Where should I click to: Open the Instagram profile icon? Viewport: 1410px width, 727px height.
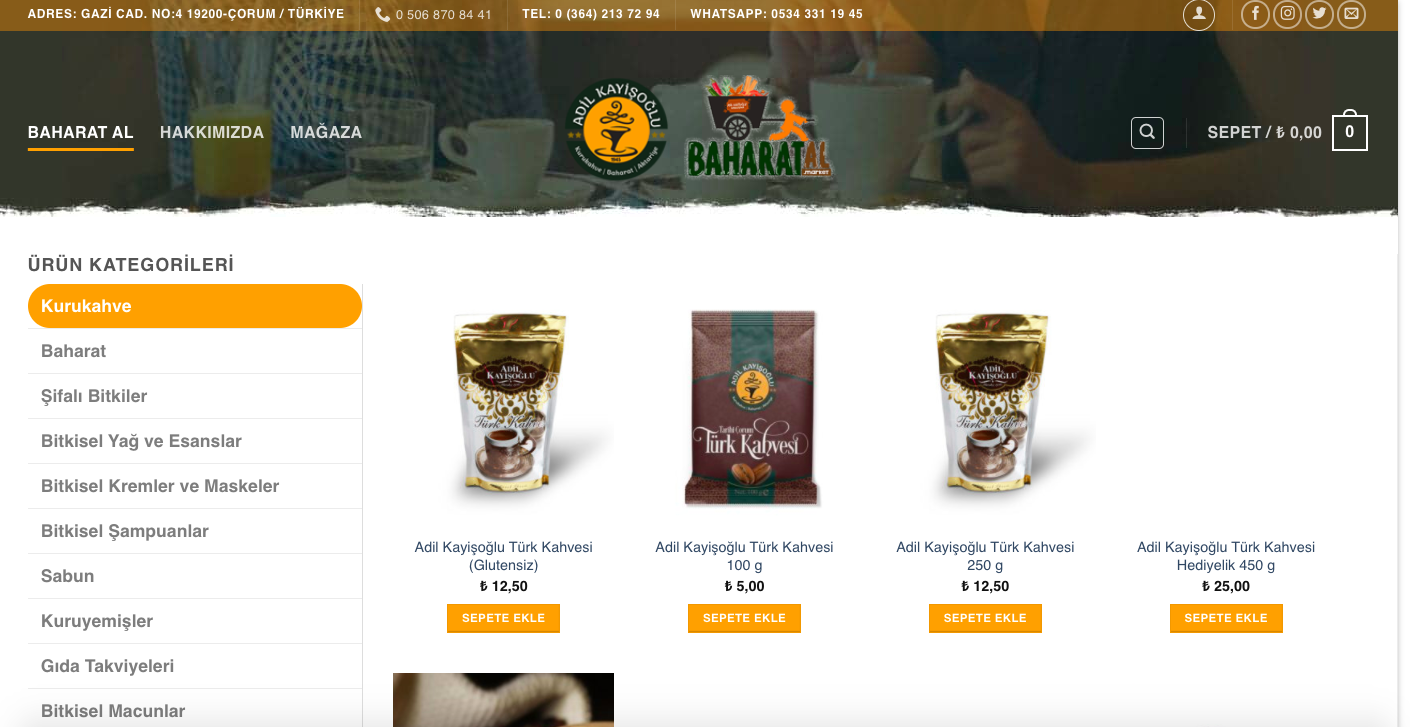click(x=1288, y=14)
